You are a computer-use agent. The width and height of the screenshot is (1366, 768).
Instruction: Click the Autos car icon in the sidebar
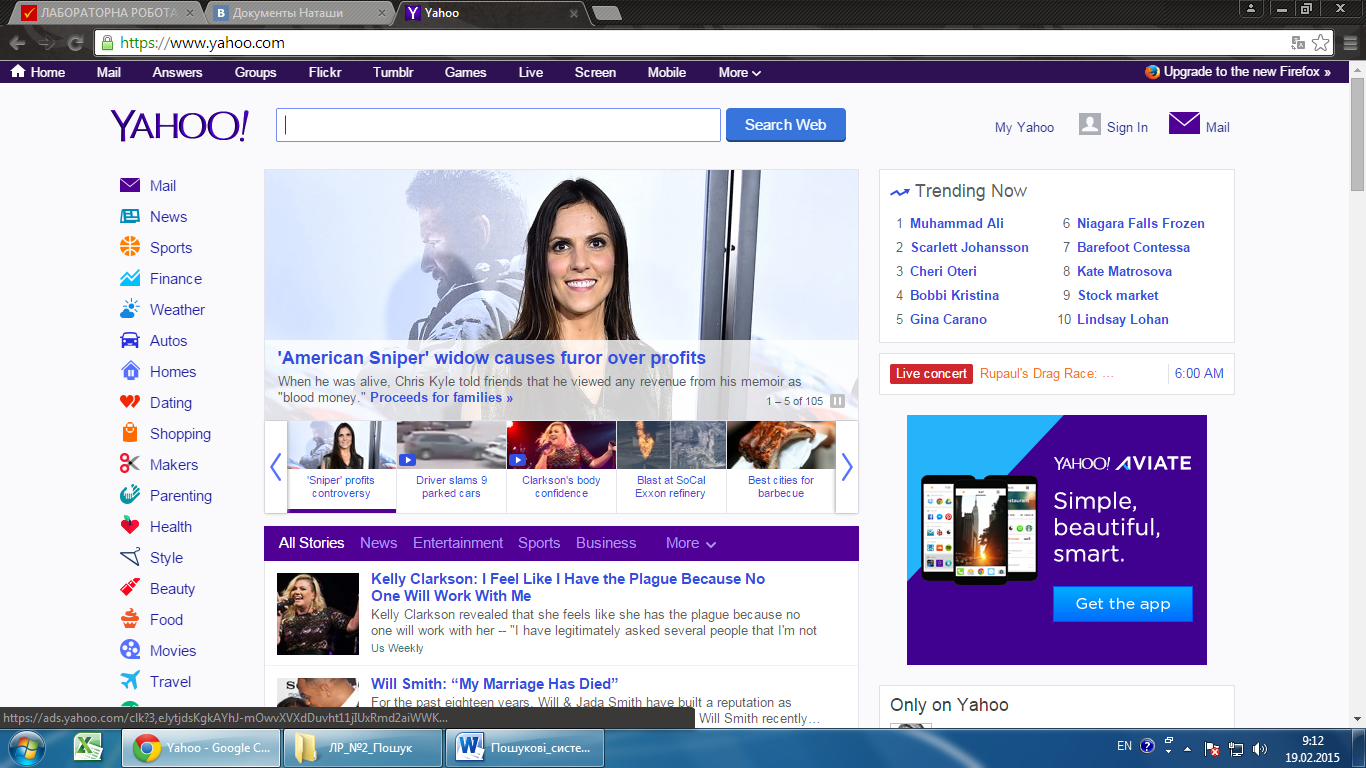[130, 340]
